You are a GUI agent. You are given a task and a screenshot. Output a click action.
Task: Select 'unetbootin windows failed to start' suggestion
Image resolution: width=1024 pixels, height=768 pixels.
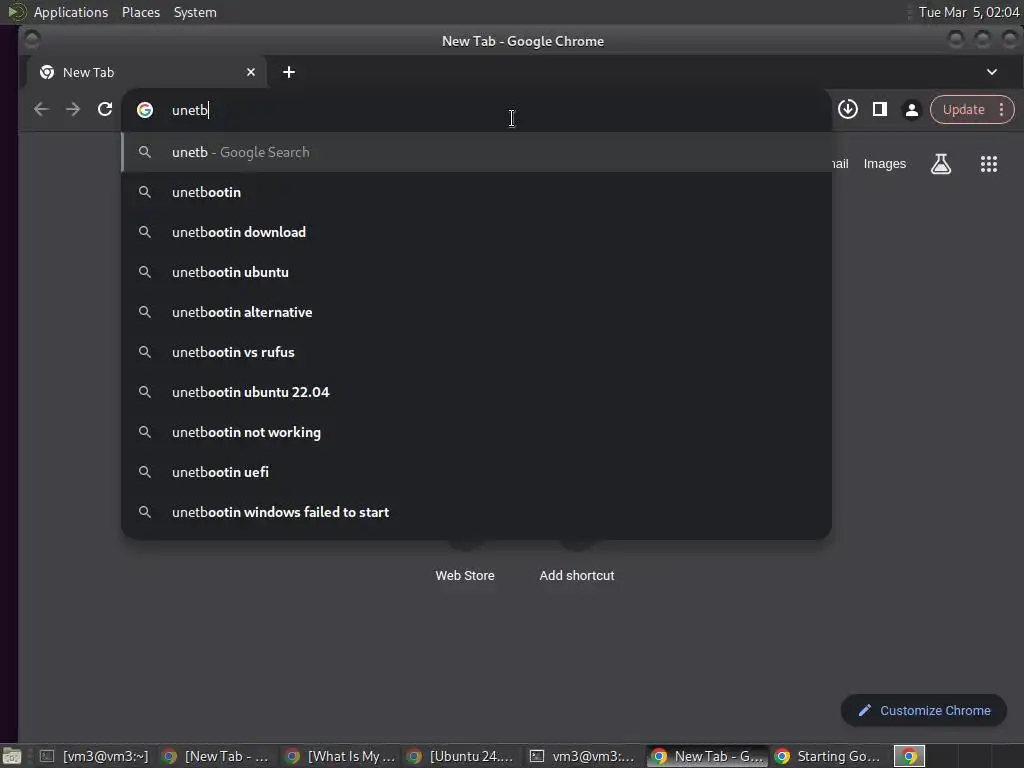477,512
